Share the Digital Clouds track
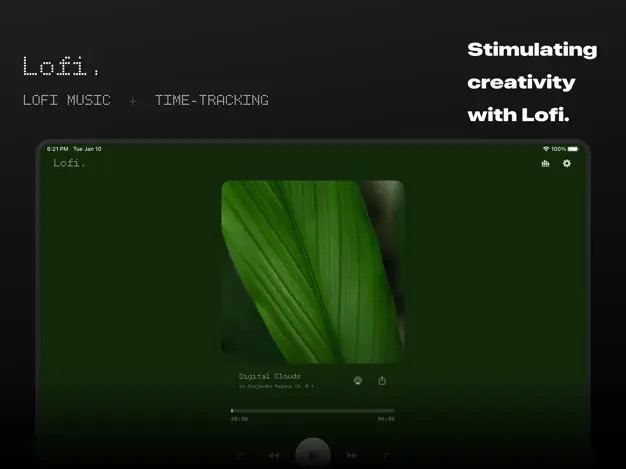 (x=382, y=380)
